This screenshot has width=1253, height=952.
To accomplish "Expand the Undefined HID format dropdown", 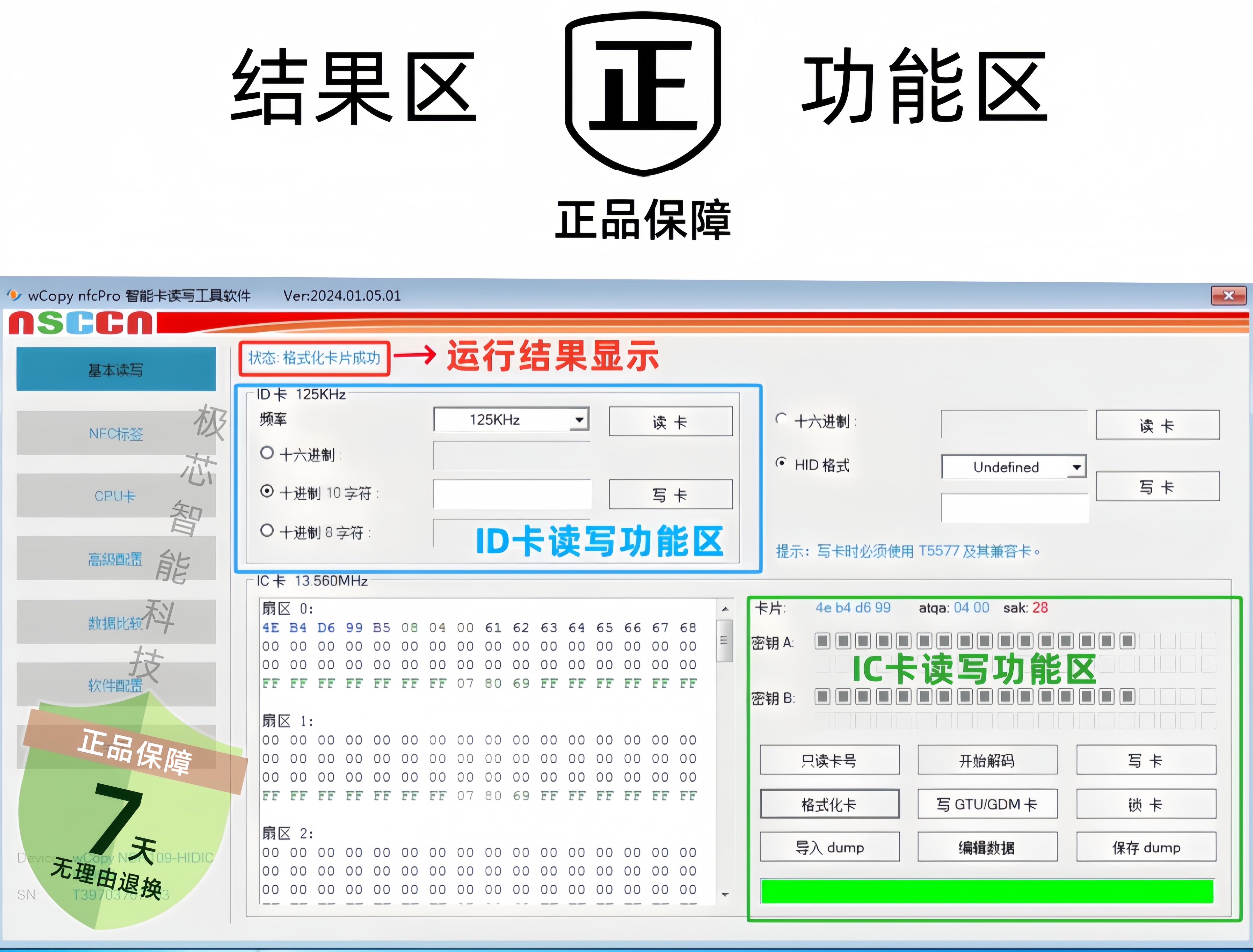I will [x=1076, y=467].
